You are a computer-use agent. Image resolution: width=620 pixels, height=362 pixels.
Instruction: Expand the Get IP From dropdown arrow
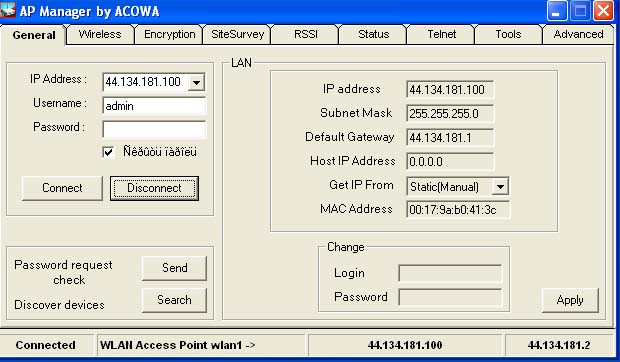coord(500,187)
